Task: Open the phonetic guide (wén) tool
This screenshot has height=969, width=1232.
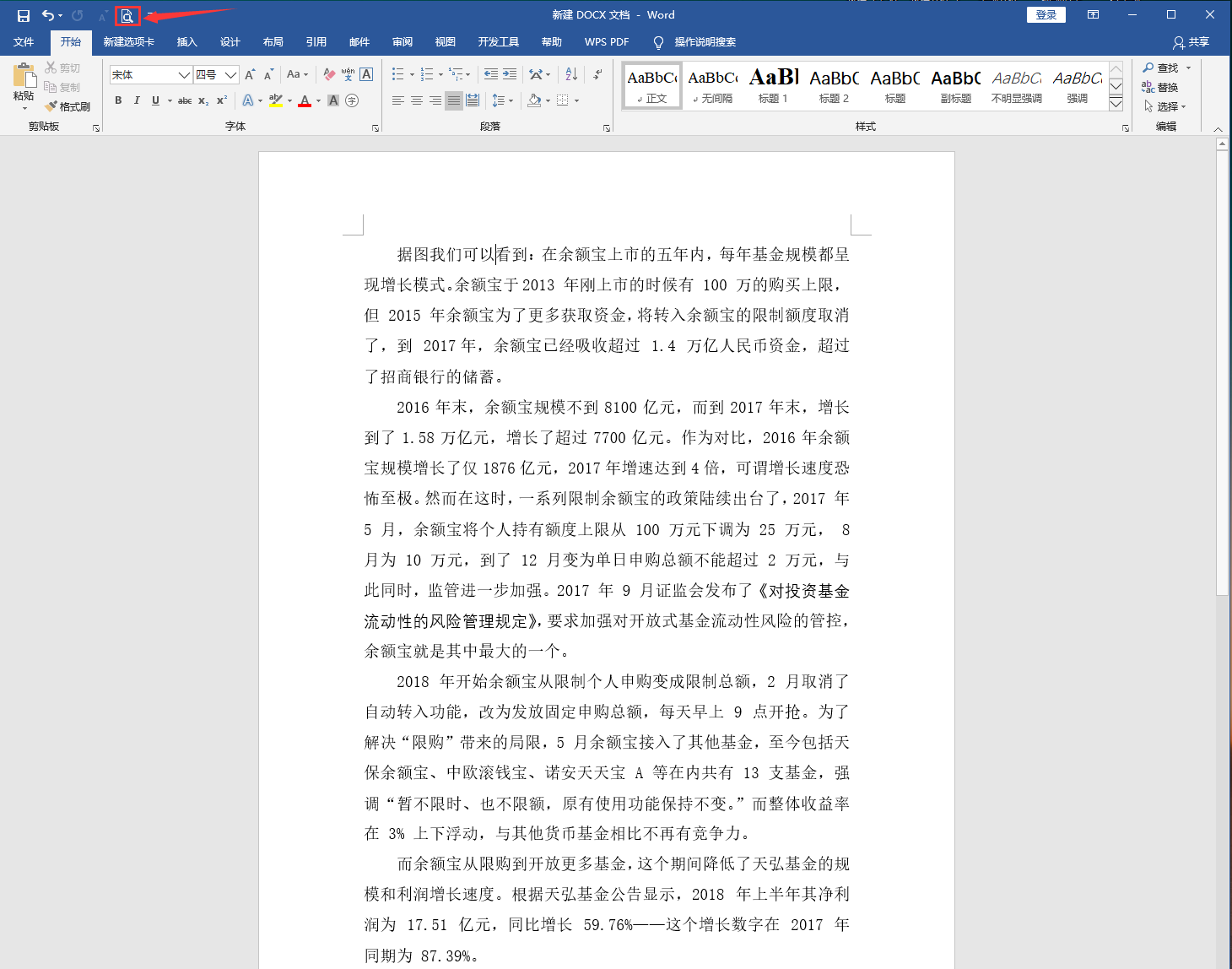Action: 348,75
